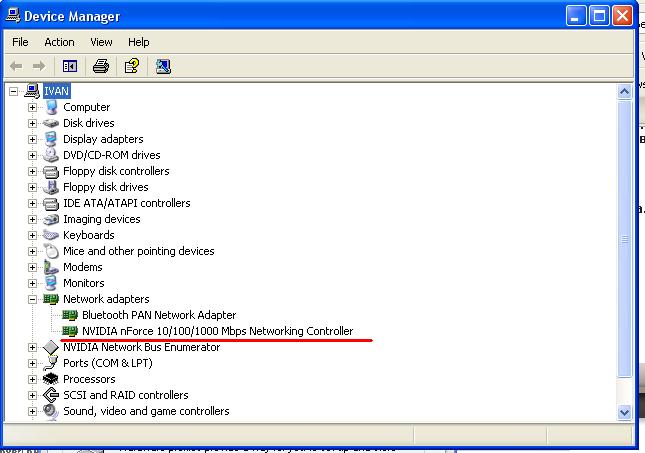
Task: Select NVIDIA nForce Networking Controller
Action: (x=217, y=331)
